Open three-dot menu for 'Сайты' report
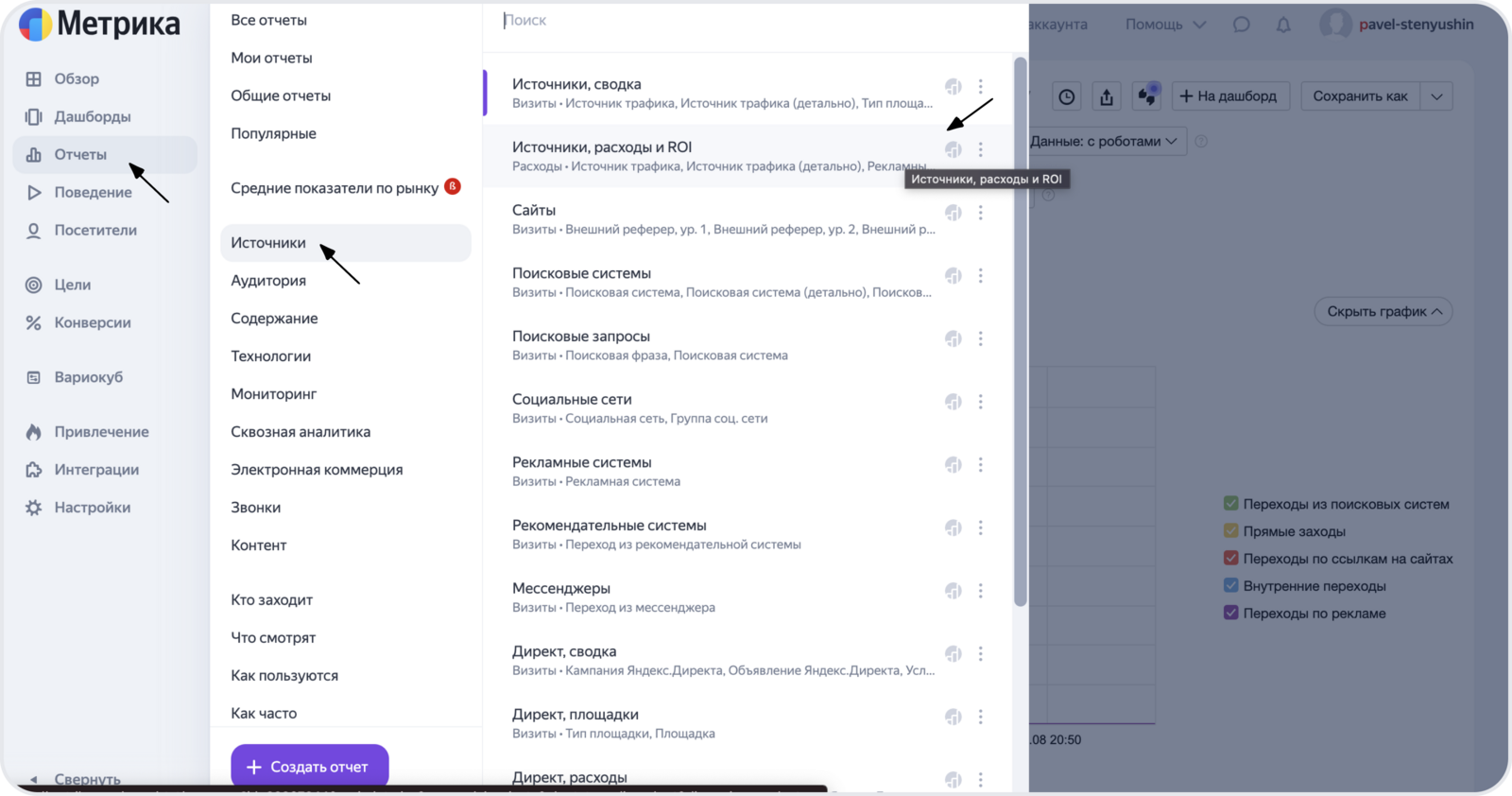Screen dimensions: 1512x796 [x=981, y=213]
